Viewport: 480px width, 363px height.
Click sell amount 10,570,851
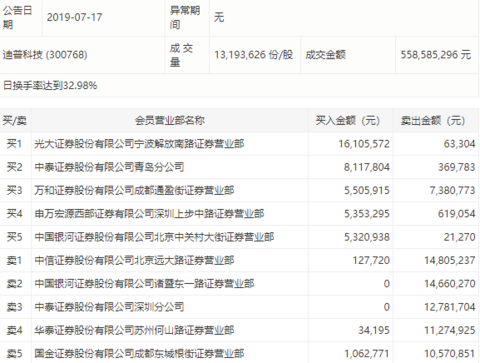click(450, 354)
